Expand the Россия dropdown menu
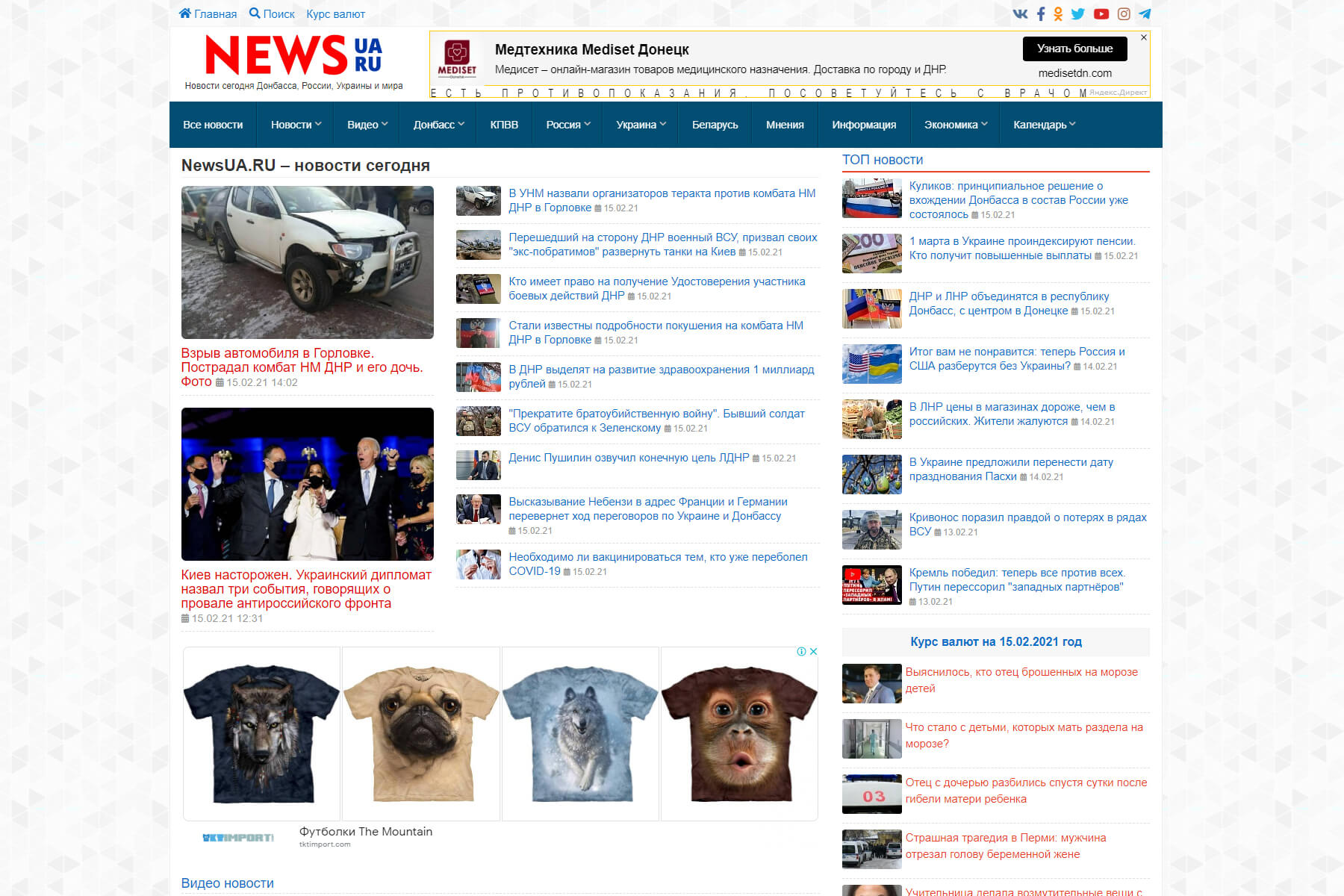Image resolution: width=1344 pixels, height=896 pixels. pyautogui.click(x=568, y=125)
